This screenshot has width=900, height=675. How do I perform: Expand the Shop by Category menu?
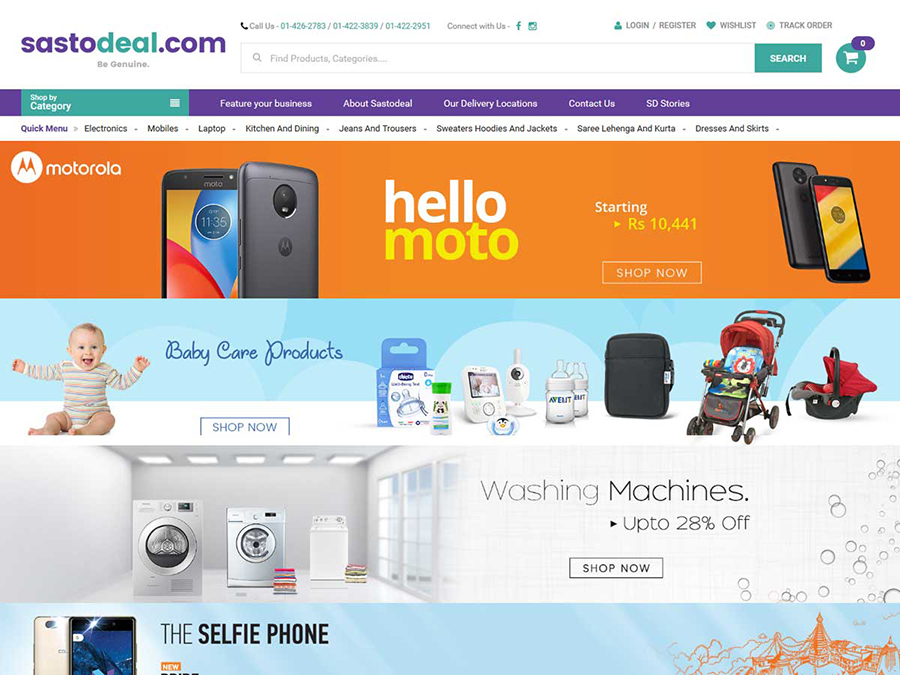point(105,102)
